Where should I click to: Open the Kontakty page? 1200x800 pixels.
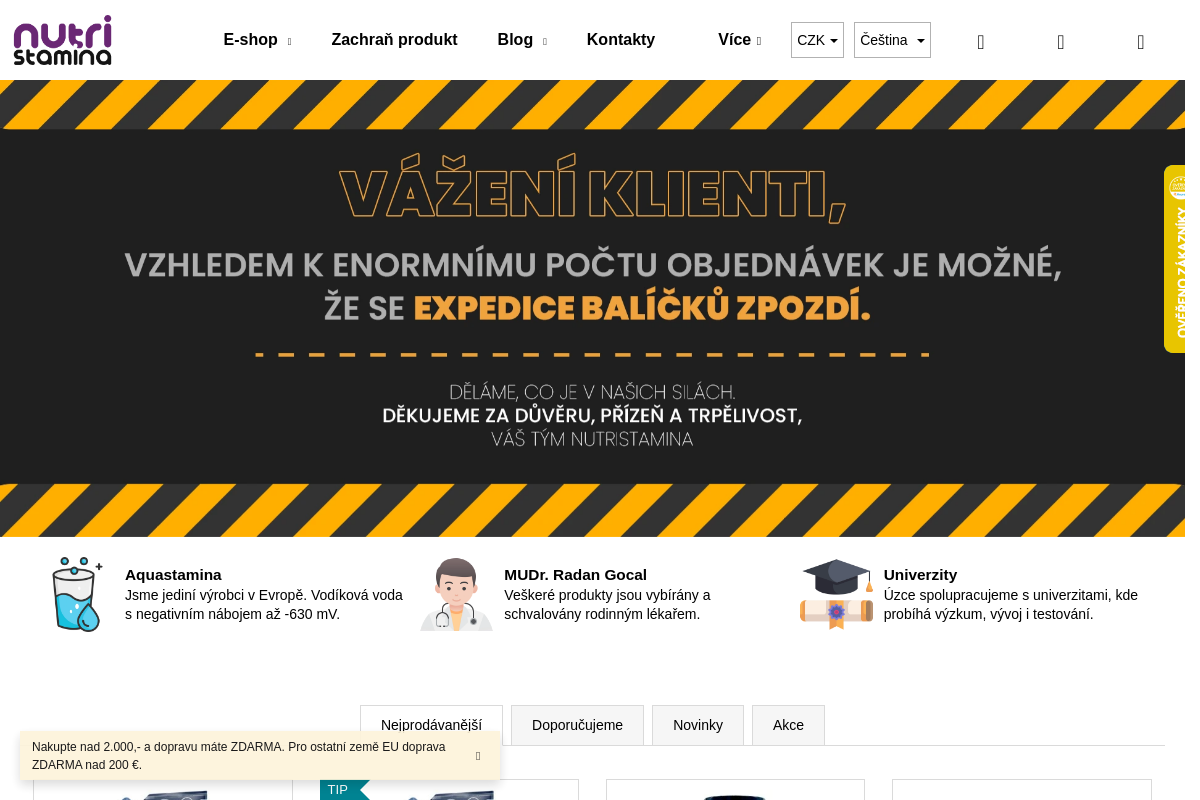(620, 40)
